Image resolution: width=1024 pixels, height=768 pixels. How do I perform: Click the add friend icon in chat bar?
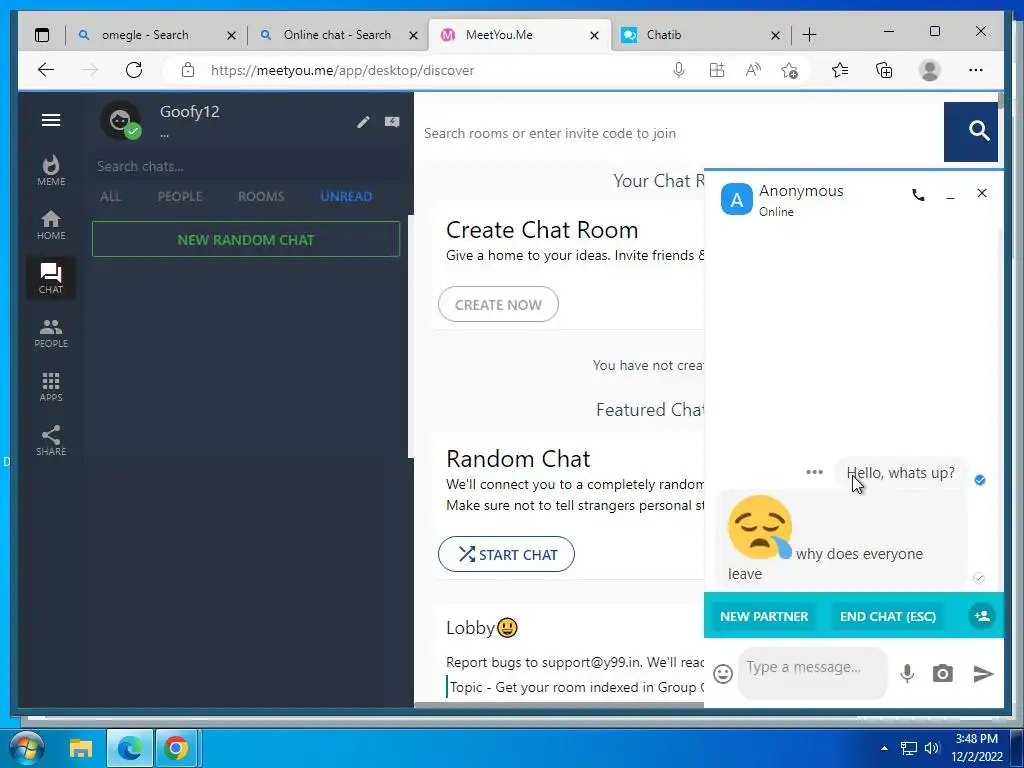coord(982,616)
